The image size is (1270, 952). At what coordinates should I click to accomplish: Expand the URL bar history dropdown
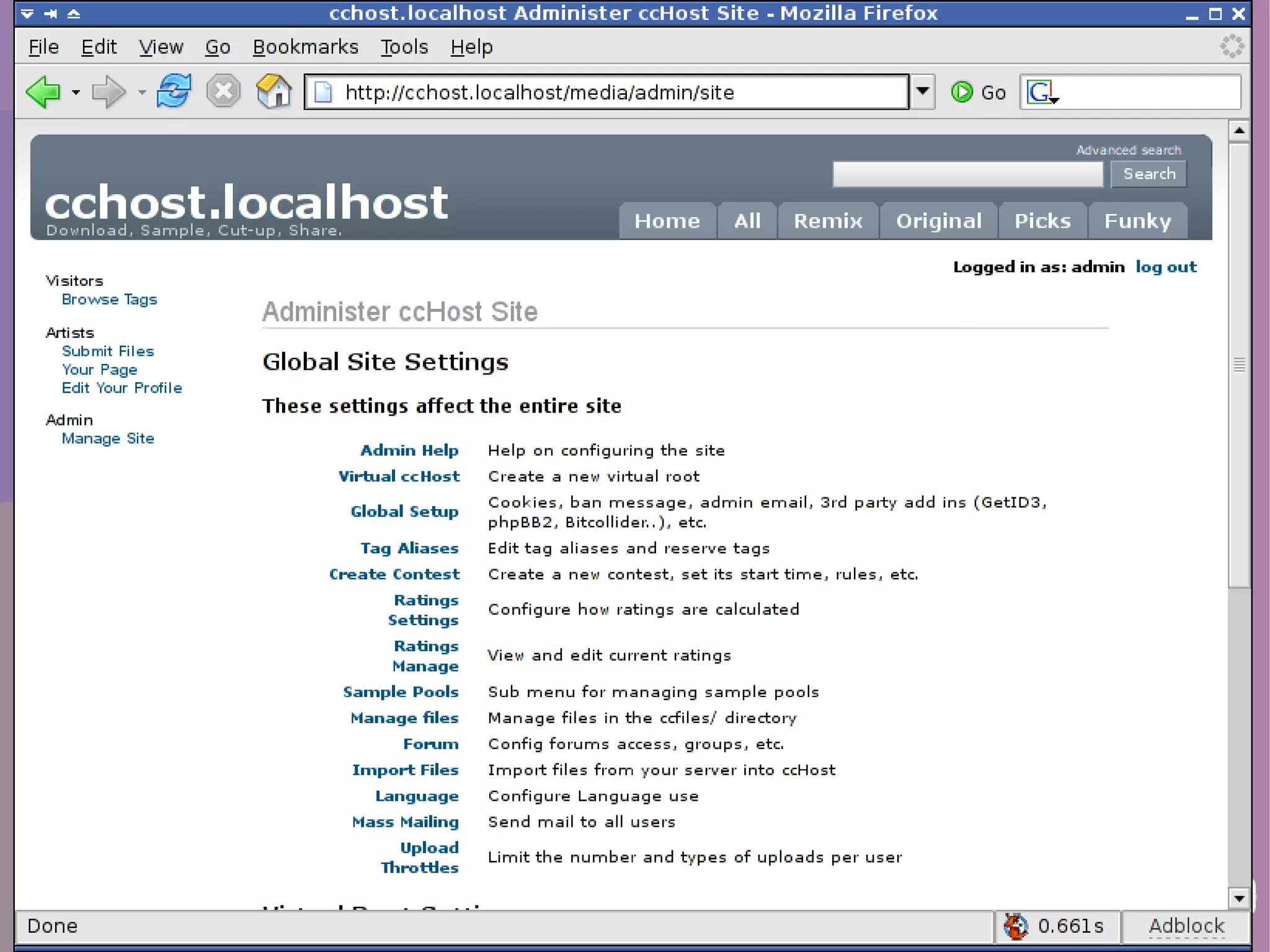pyautogui.click(x=923, y=92)
